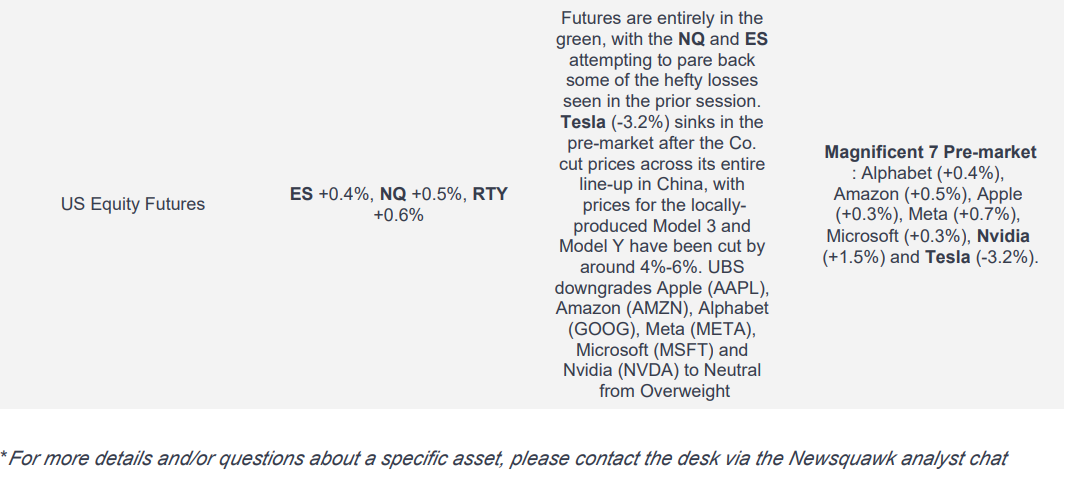This screenshot has height=478, width=1068.
Task: Click the Magnificent 7 Pre-market heading
Action: coord(930,152)
